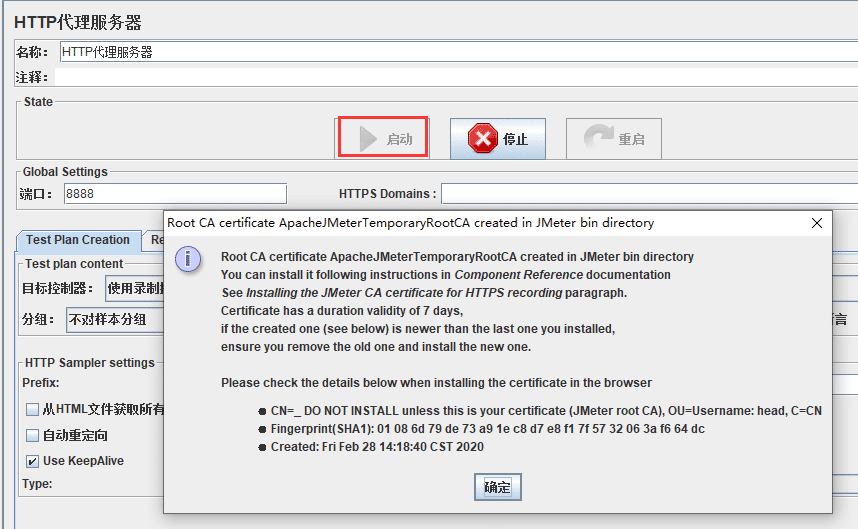
Task: Click 'Certificate has a duration validity' text
Action: coord(342,311)
